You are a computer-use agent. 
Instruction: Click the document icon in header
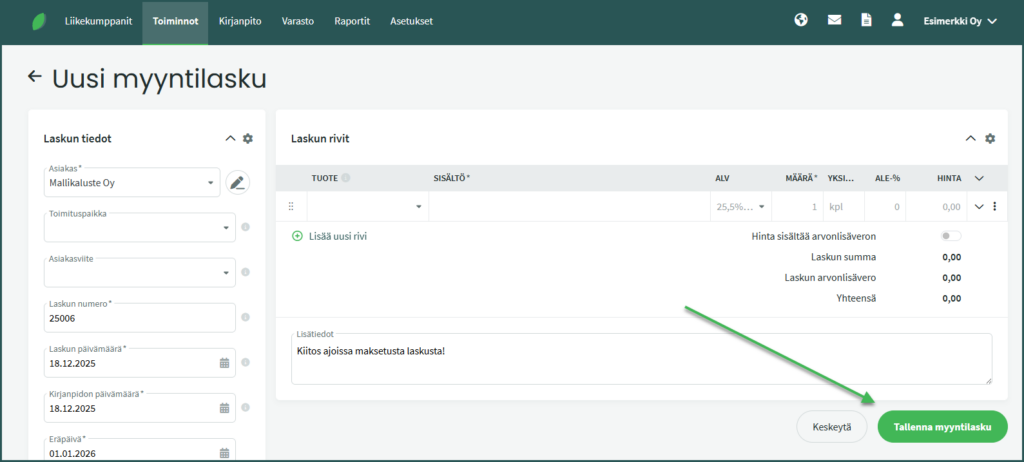pos(867,20)
